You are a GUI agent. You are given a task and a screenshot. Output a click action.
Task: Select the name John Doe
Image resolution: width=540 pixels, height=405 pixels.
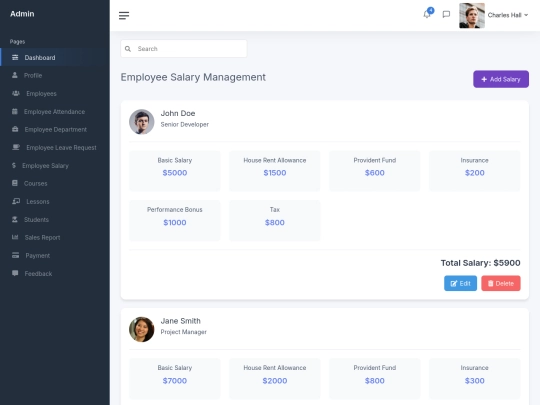[178, 113]
